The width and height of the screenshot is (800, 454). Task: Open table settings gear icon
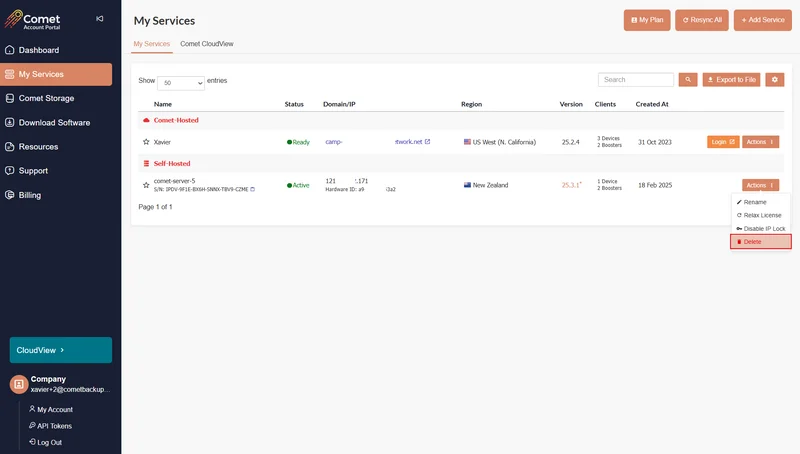(x=774, y=80)
